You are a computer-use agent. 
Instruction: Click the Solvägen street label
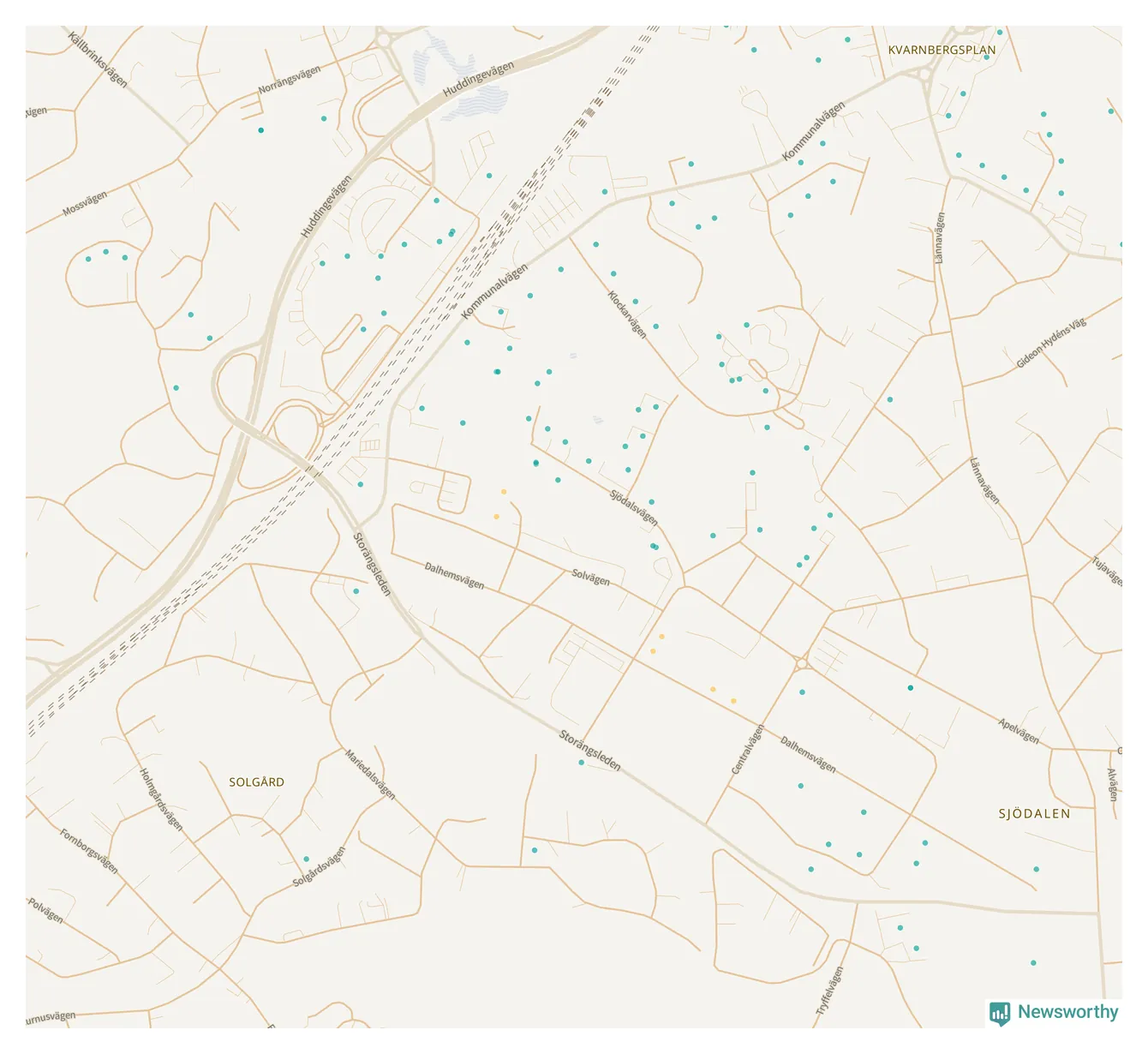click(591, 578)
